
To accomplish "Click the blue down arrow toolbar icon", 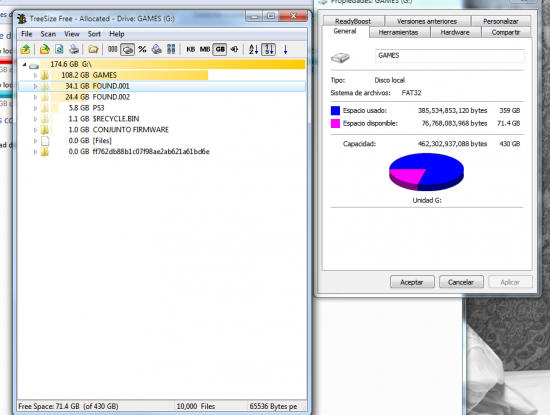I will point(286,49).
